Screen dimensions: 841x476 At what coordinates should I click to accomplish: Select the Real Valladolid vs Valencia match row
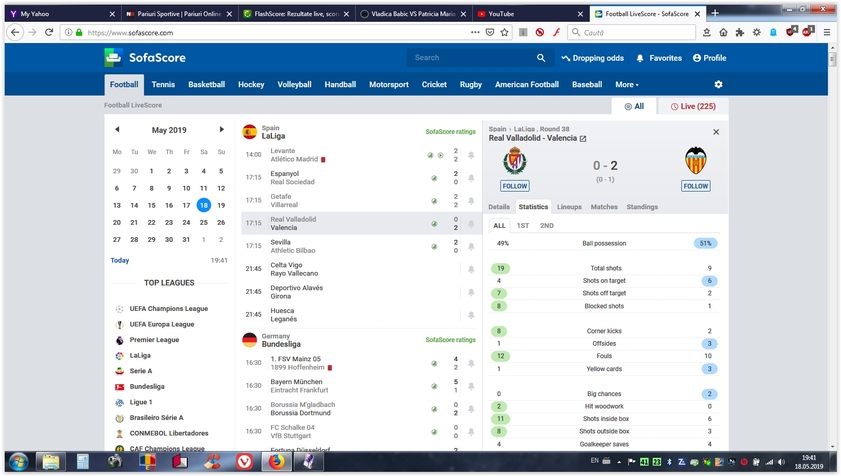360,223
